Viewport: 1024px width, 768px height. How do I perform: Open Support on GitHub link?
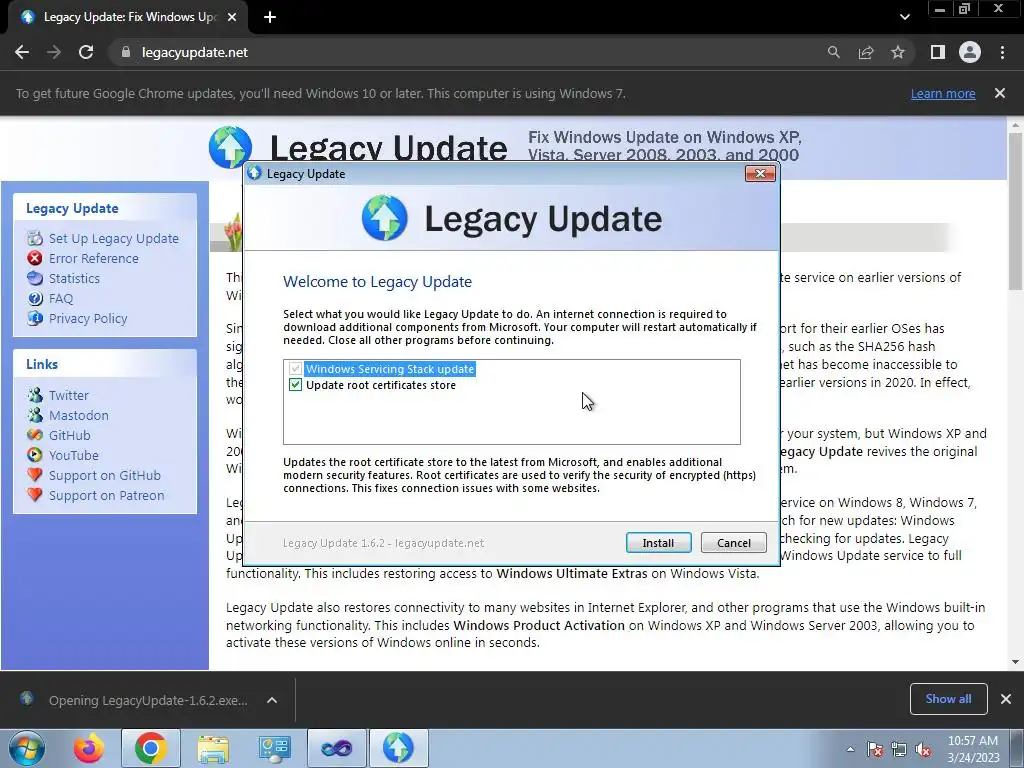coord(104,475)
